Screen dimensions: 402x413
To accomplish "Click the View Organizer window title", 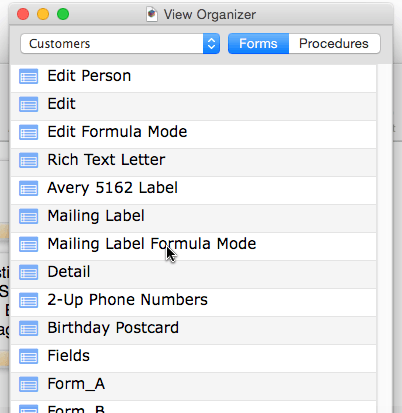I will point(210,15).
